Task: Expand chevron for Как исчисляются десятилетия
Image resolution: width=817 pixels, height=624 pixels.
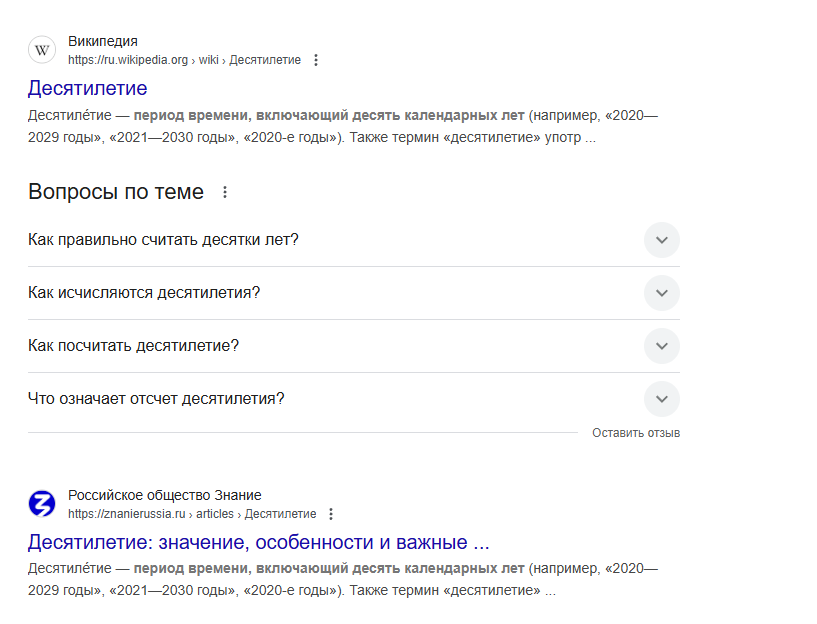Action: point(662,293)
